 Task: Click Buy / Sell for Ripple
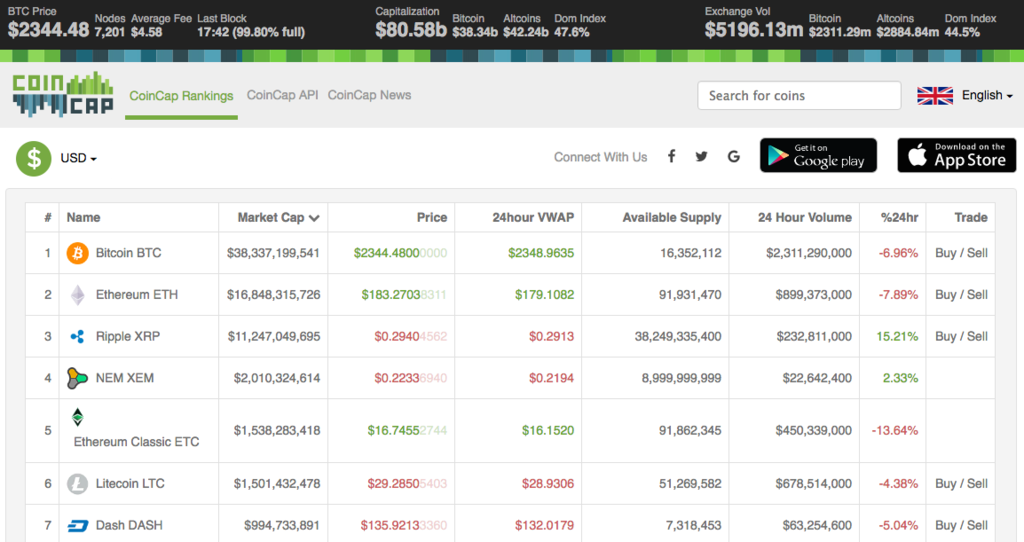961,336
